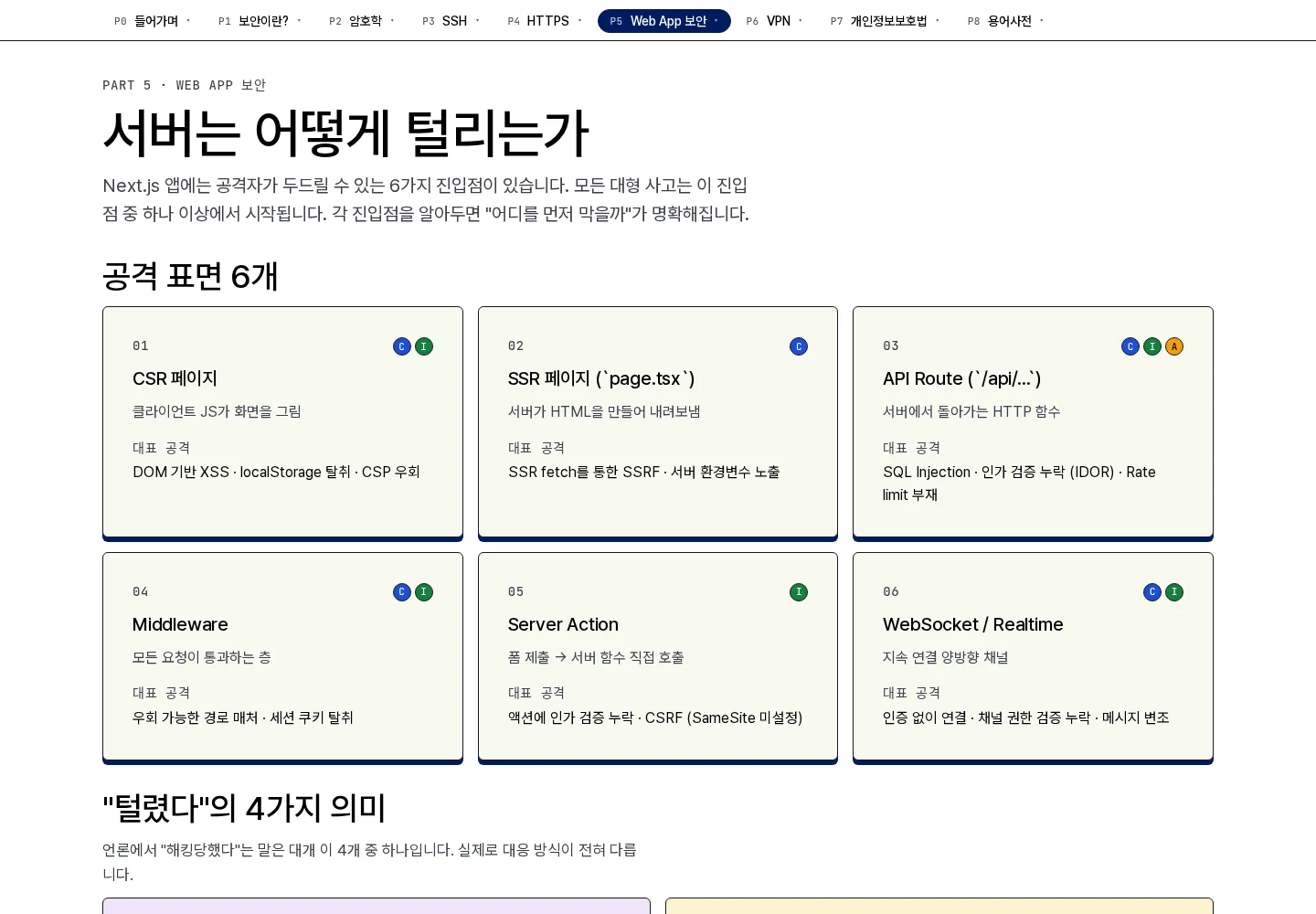Viewport: 1316px width, 914px height.
Task: Click the number 03 on API Route card
Action: 891,345
